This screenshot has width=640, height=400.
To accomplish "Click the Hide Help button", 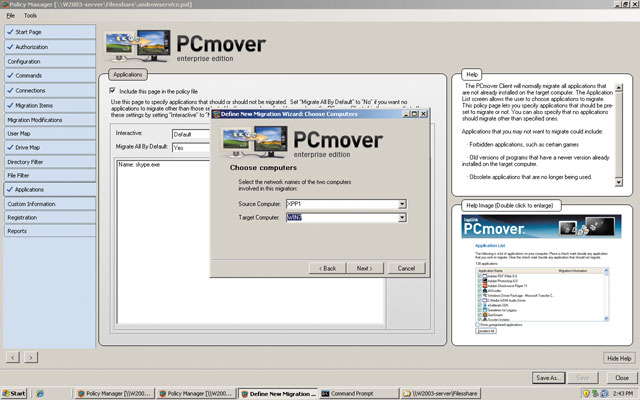I will tap(619, 358).
